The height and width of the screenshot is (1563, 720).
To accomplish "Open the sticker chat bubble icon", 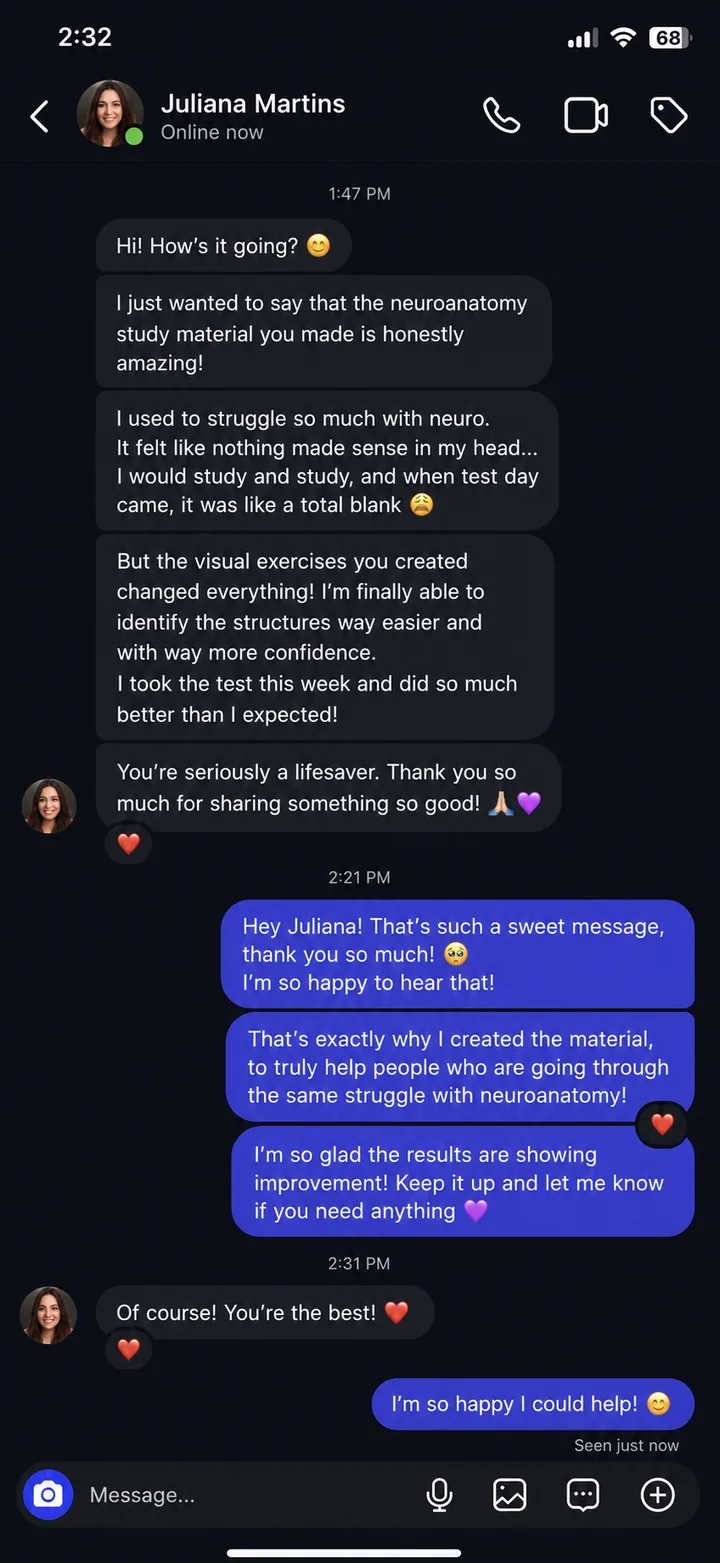I will click(x=583, y=1495).
